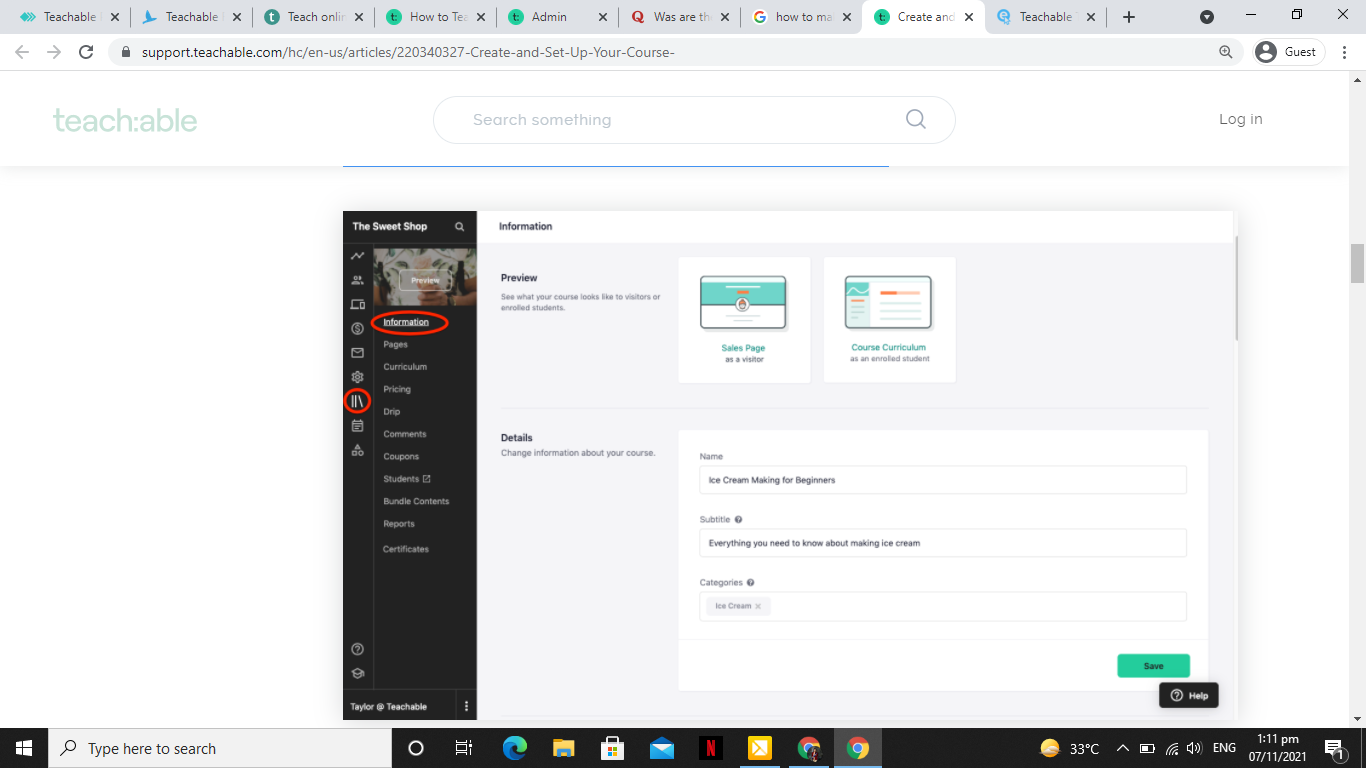Open the Sales Page preview card

tap(744, 320)
